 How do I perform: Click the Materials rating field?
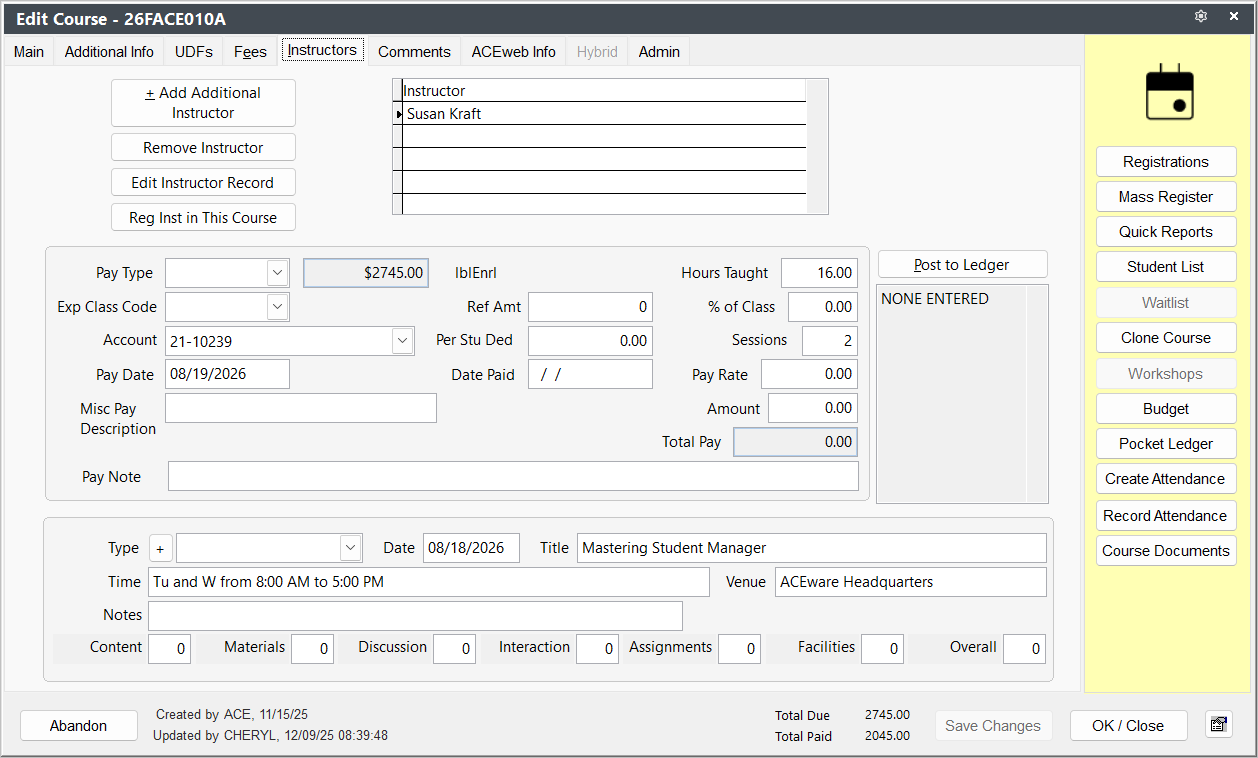(312, 648)
